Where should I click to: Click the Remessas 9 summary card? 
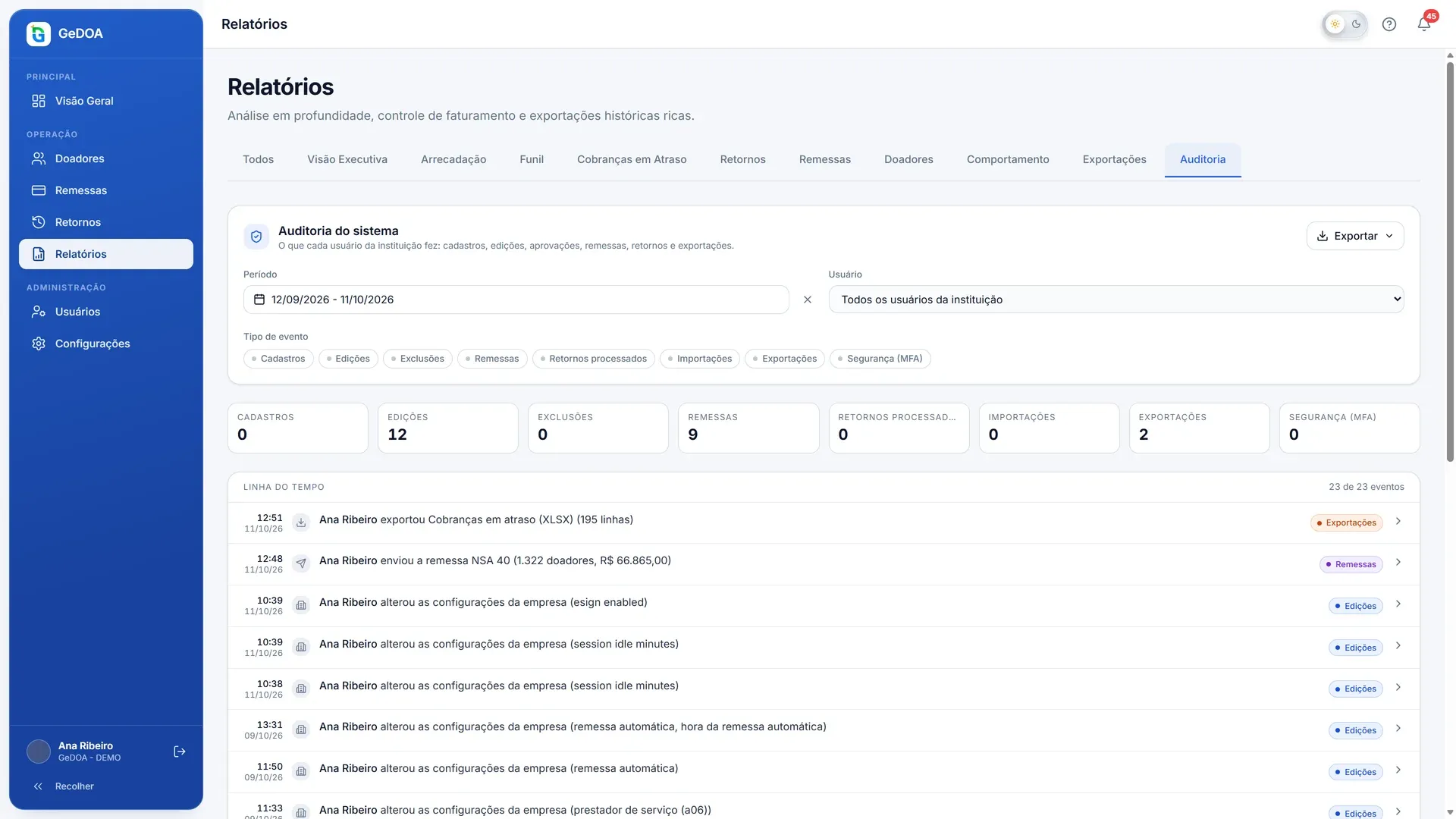[x=748, y=428]
